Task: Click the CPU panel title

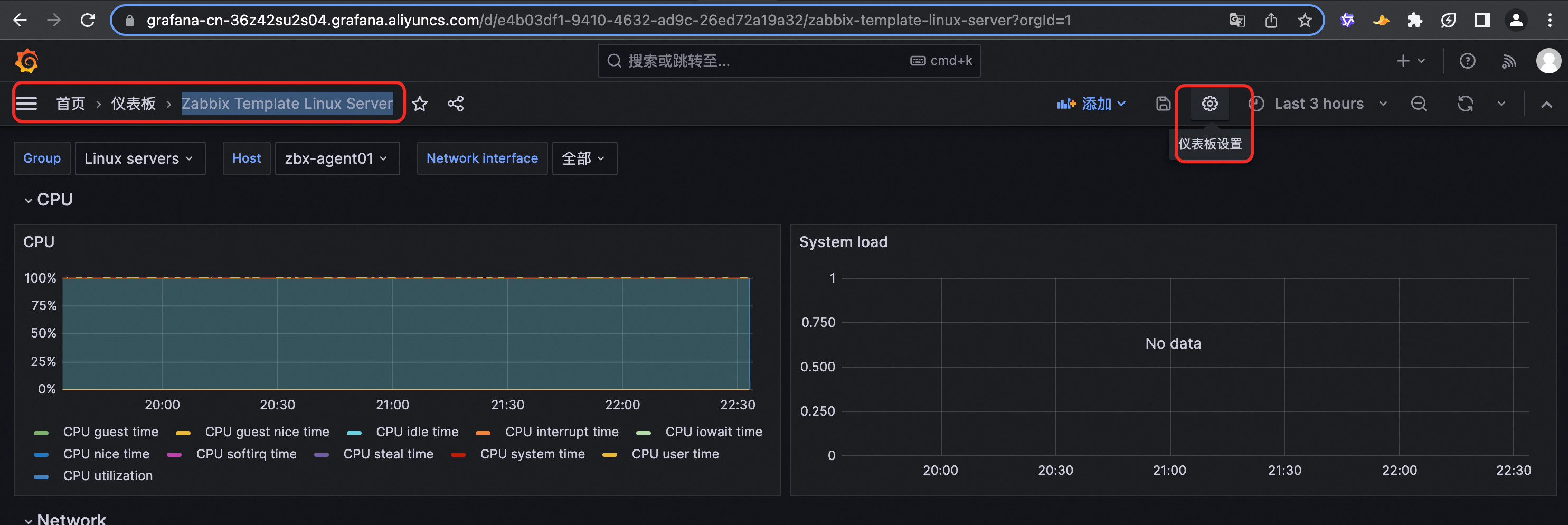Action: coord(39,242)
